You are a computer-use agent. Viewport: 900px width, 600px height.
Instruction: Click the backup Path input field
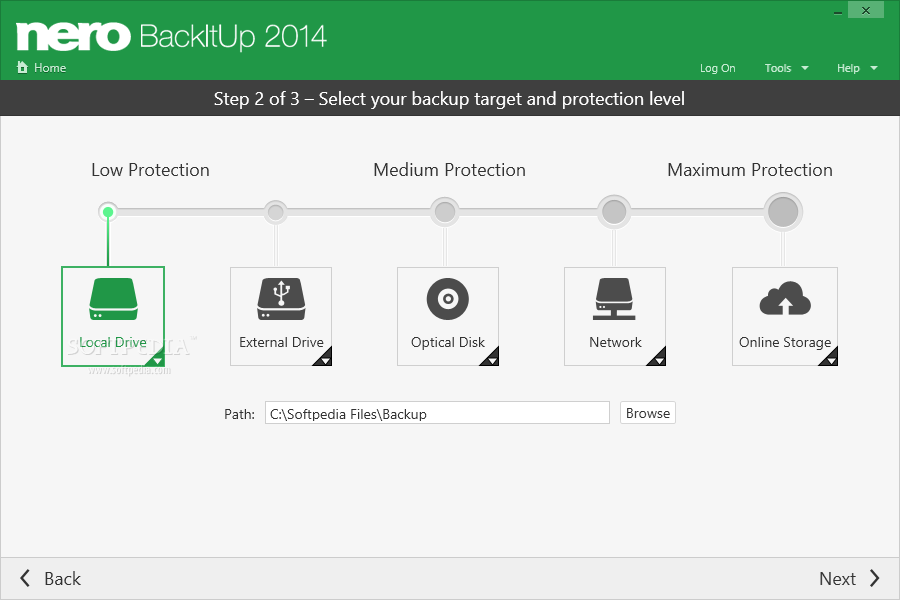[x=437, y=413]
